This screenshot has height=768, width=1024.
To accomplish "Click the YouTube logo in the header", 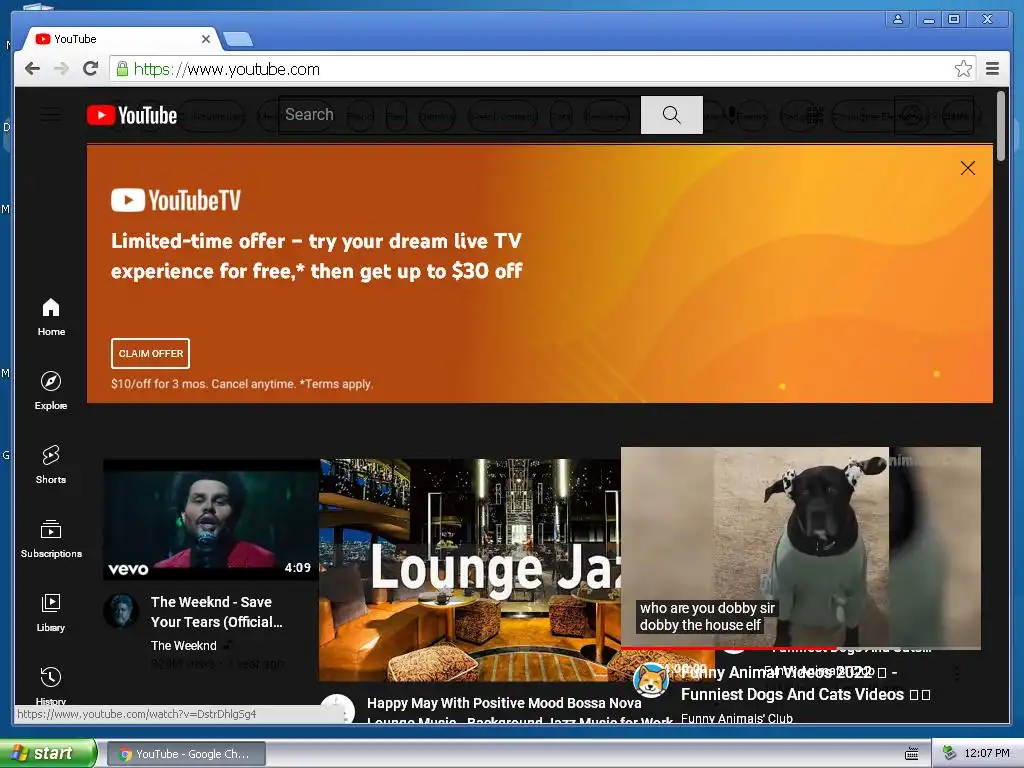I will pyautogui.click(x=132, y=116).
